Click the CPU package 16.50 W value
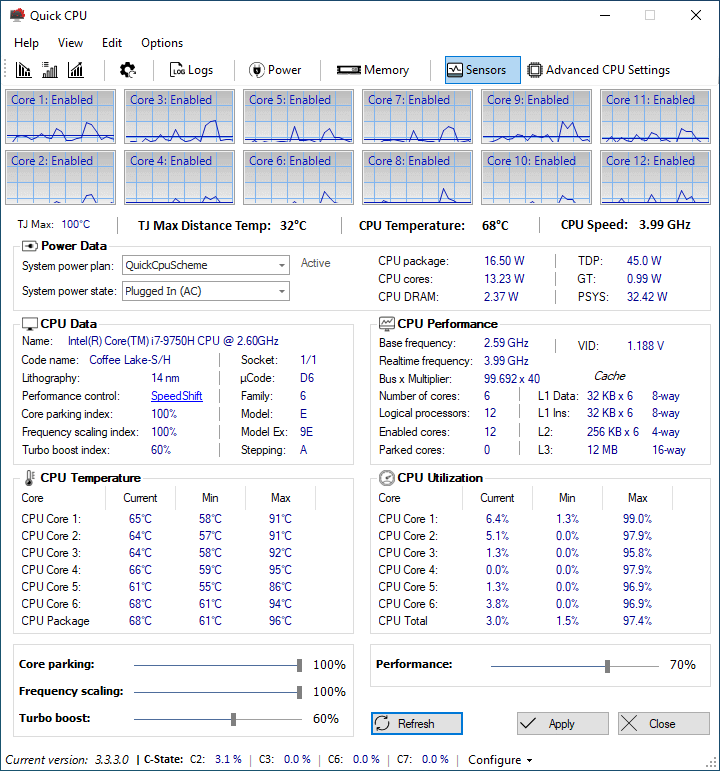Screen dimensions: 720x771 tap(504, 261)
